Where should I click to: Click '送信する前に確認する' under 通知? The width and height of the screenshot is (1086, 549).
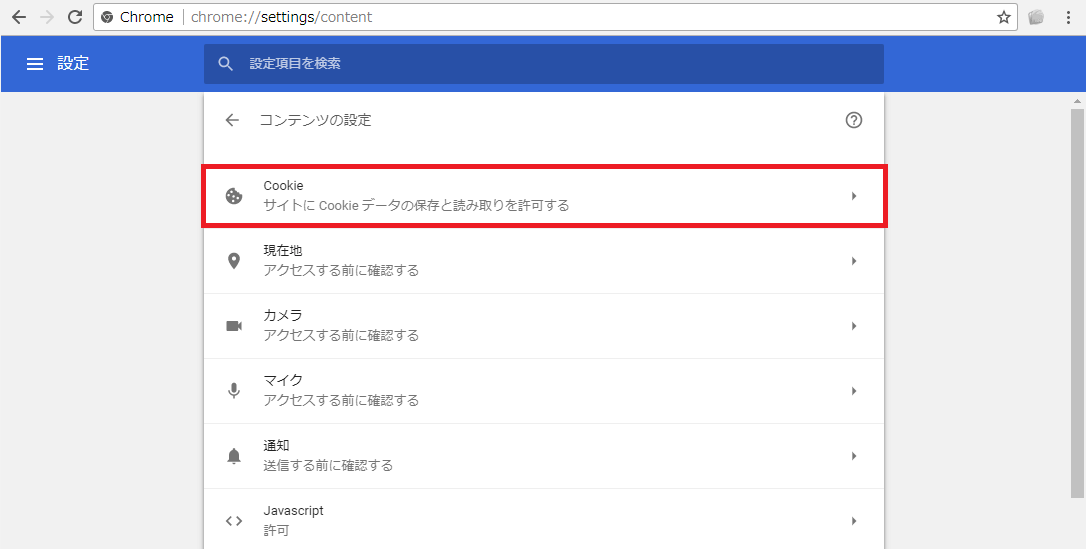point(328,466)
